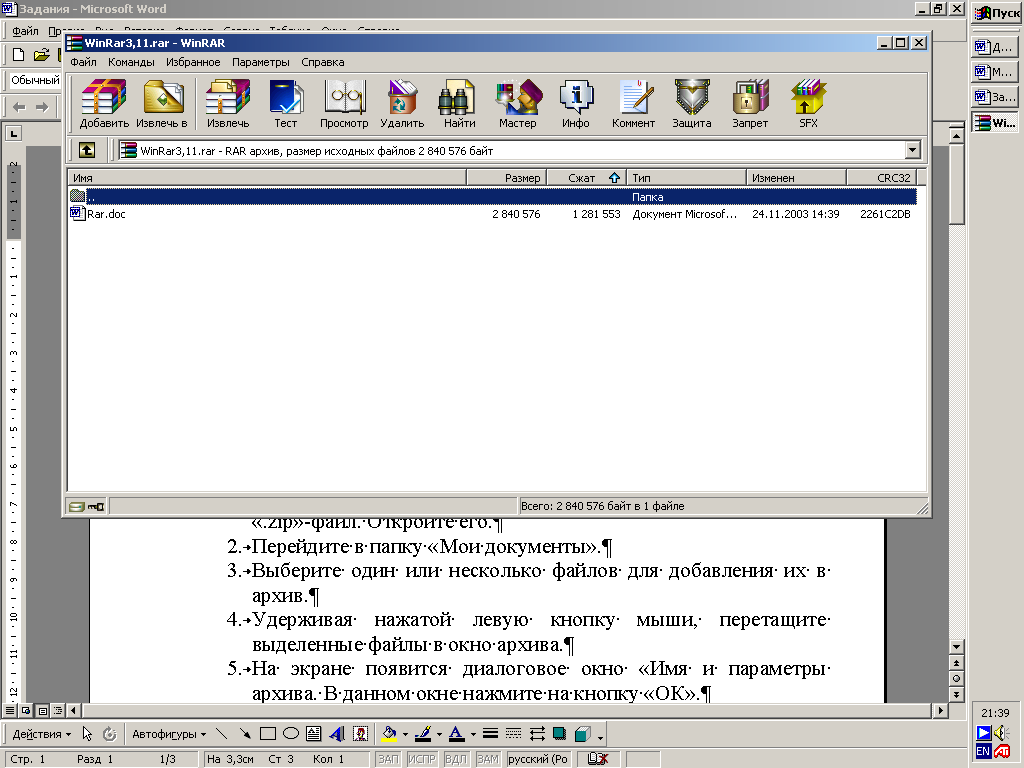Image resolution: width=1024 pixels, height=768 pixels.
Task: Select the Arrow drawing tool in Word
Action: point(245,734)
